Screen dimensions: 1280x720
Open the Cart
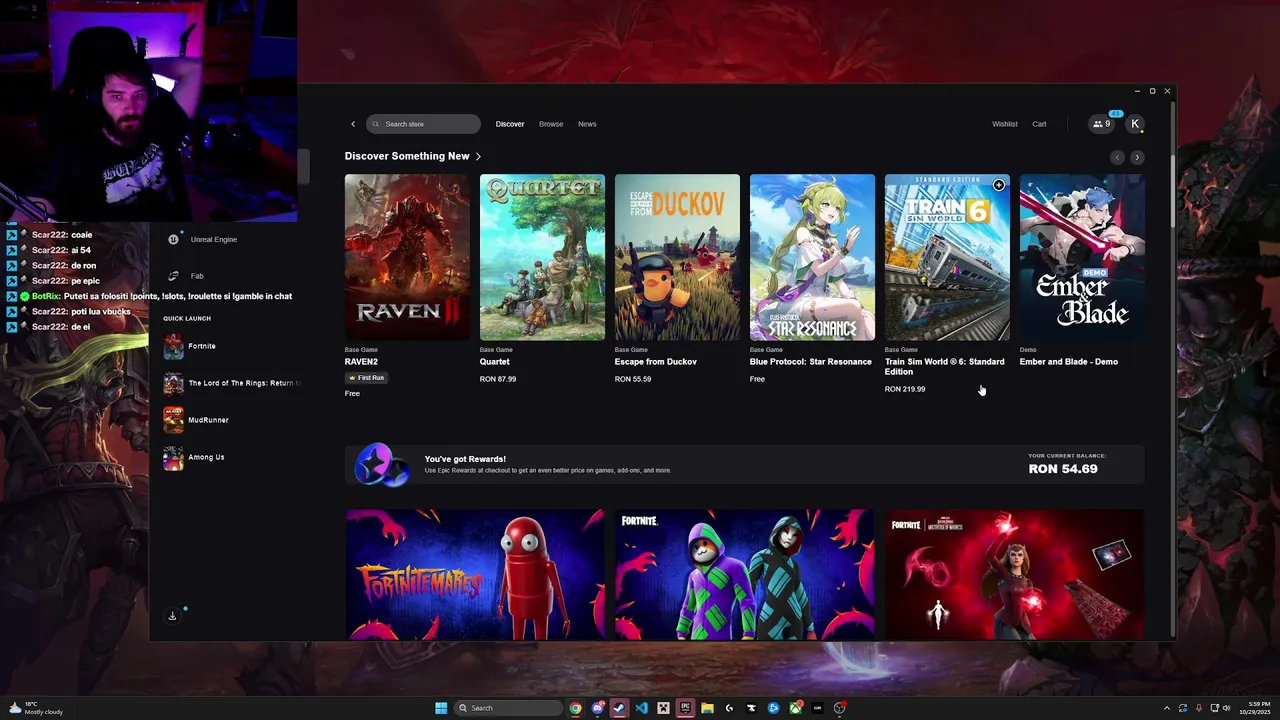1039,124
